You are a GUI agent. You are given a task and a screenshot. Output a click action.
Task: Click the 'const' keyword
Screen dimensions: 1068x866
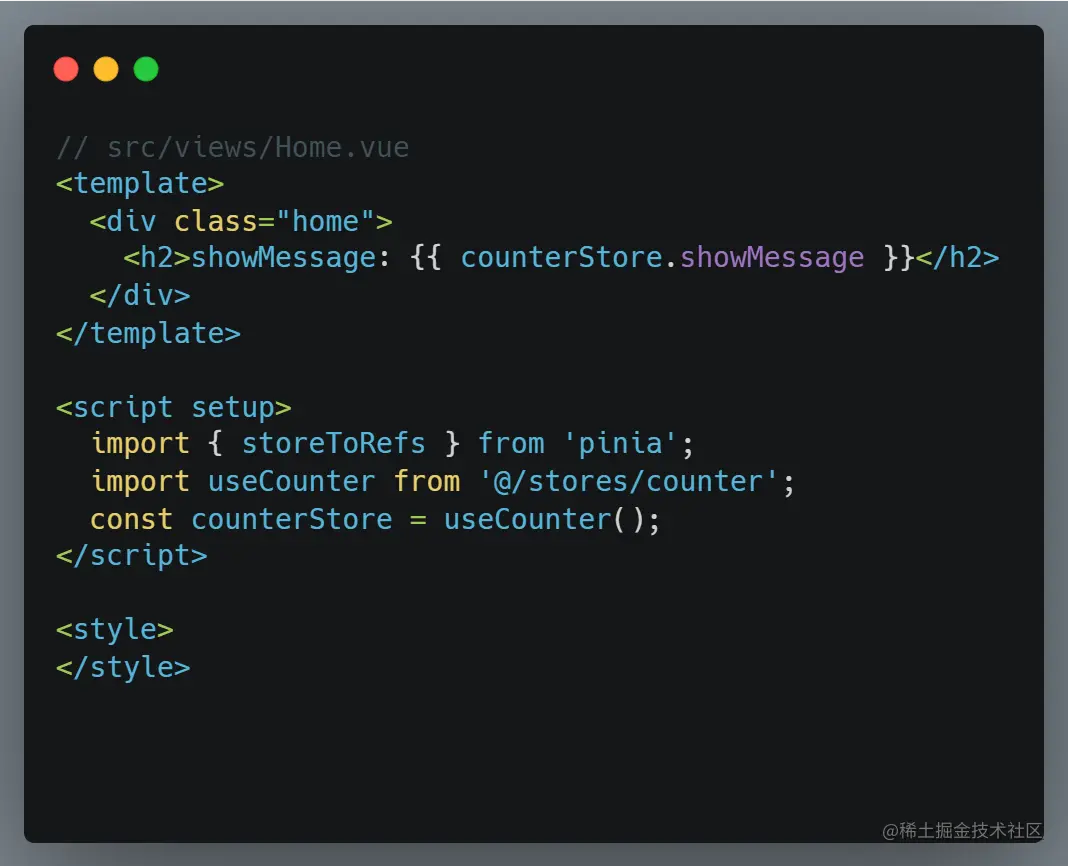pyautogui.click(x=131, y=520)
